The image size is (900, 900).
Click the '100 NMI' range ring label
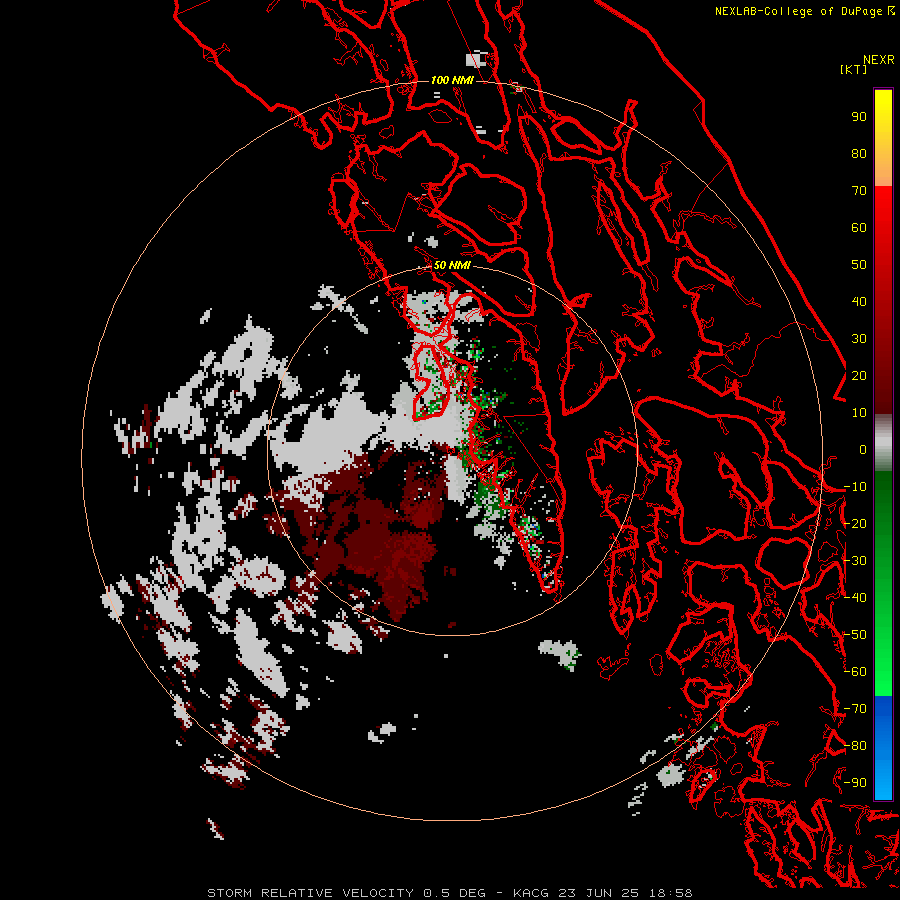click(452, 80)
